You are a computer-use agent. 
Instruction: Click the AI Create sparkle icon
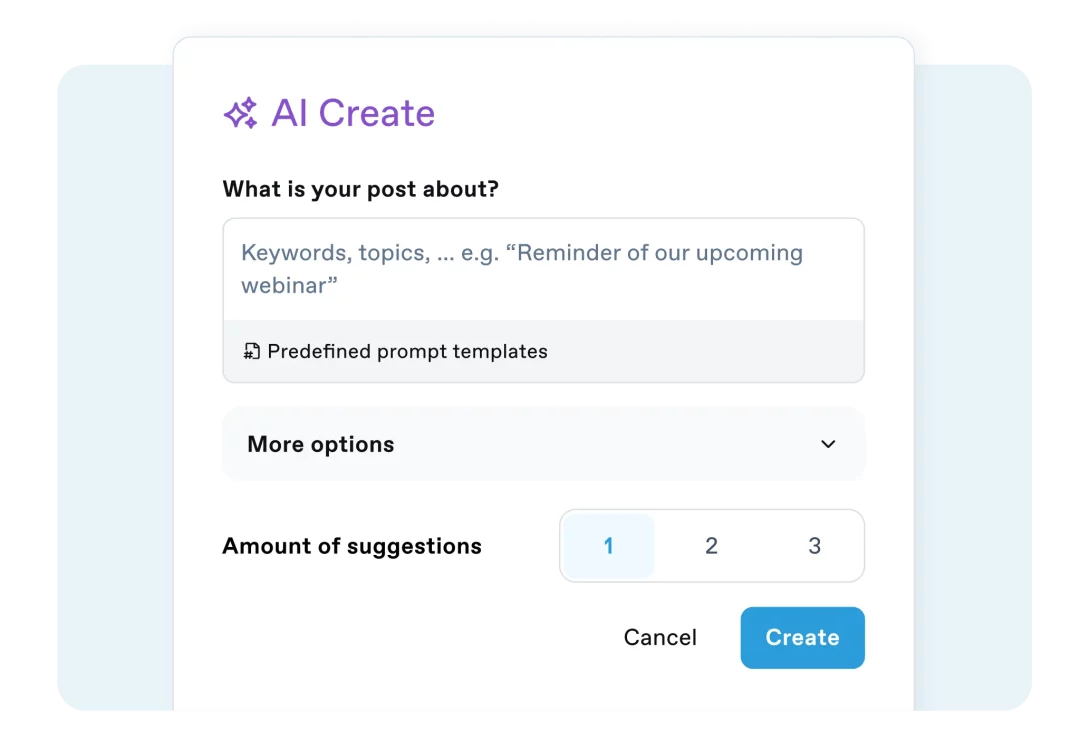240,114
